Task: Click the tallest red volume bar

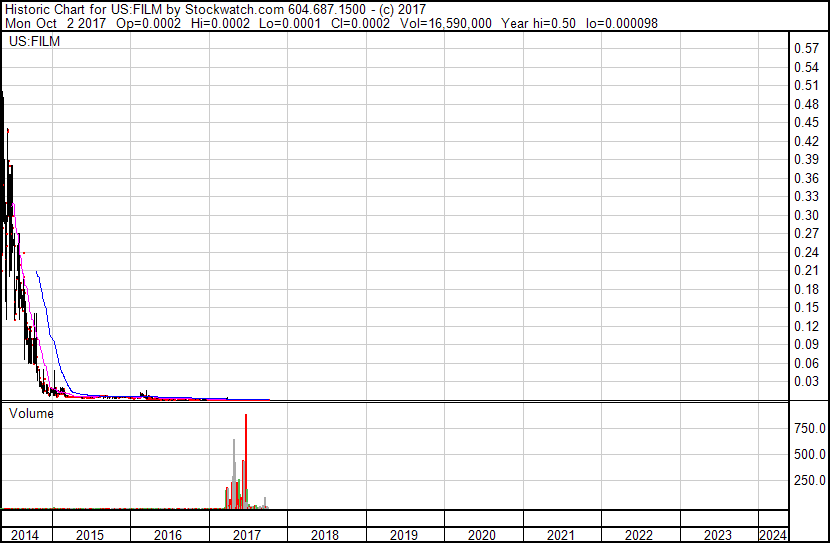Action: [x=245, y=460]
